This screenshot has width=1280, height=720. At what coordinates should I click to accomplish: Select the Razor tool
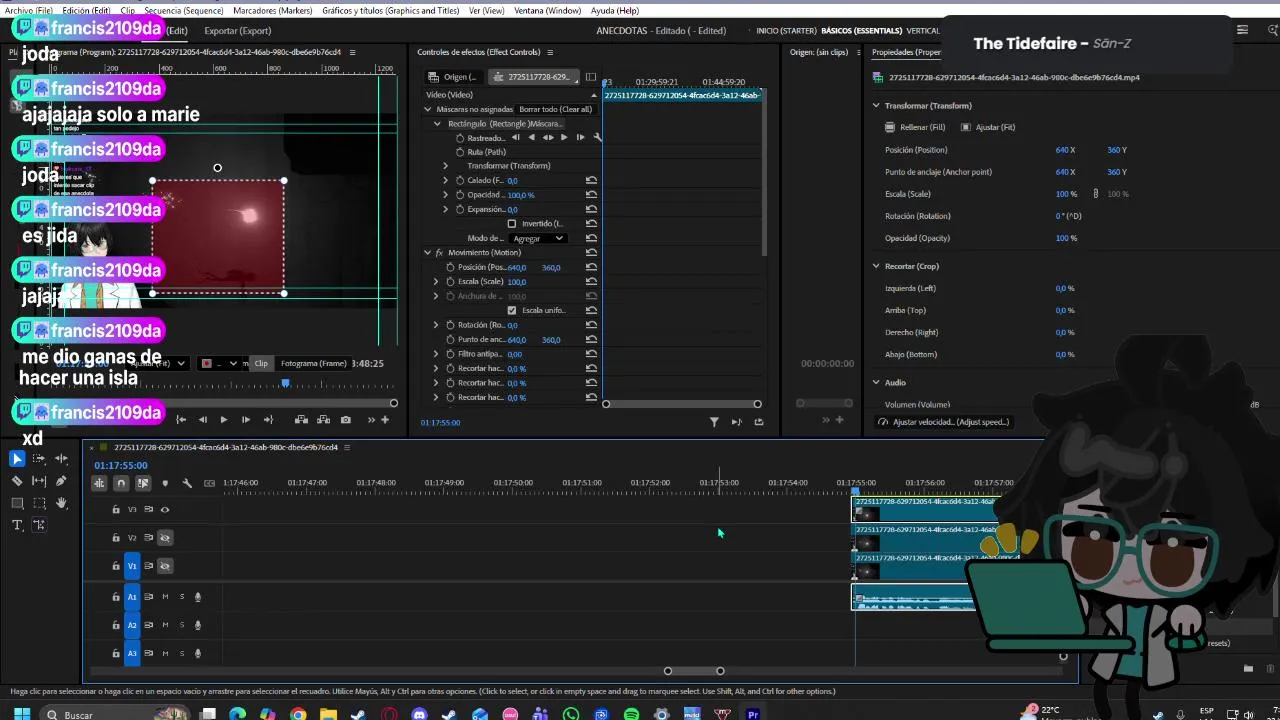point(17,481)
